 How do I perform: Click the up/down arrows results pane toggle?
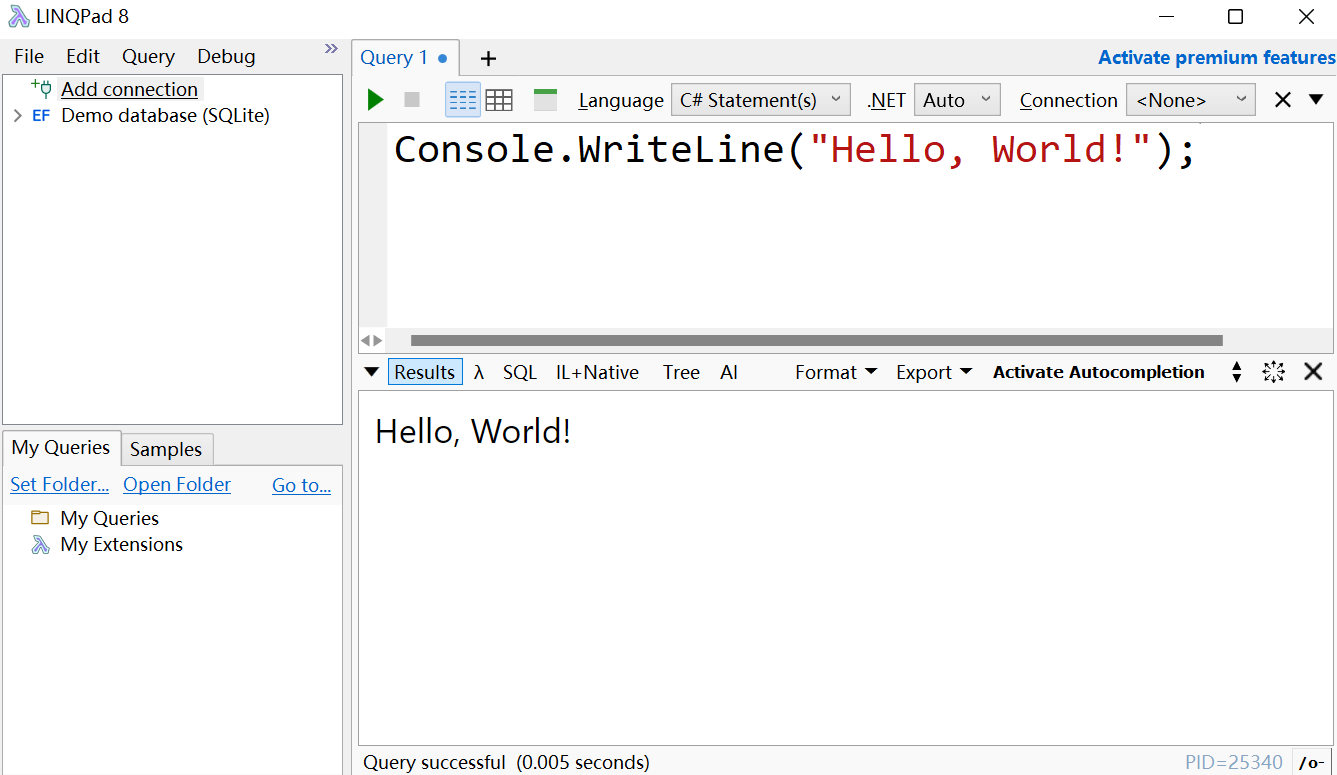click(x=1237, y=372)
